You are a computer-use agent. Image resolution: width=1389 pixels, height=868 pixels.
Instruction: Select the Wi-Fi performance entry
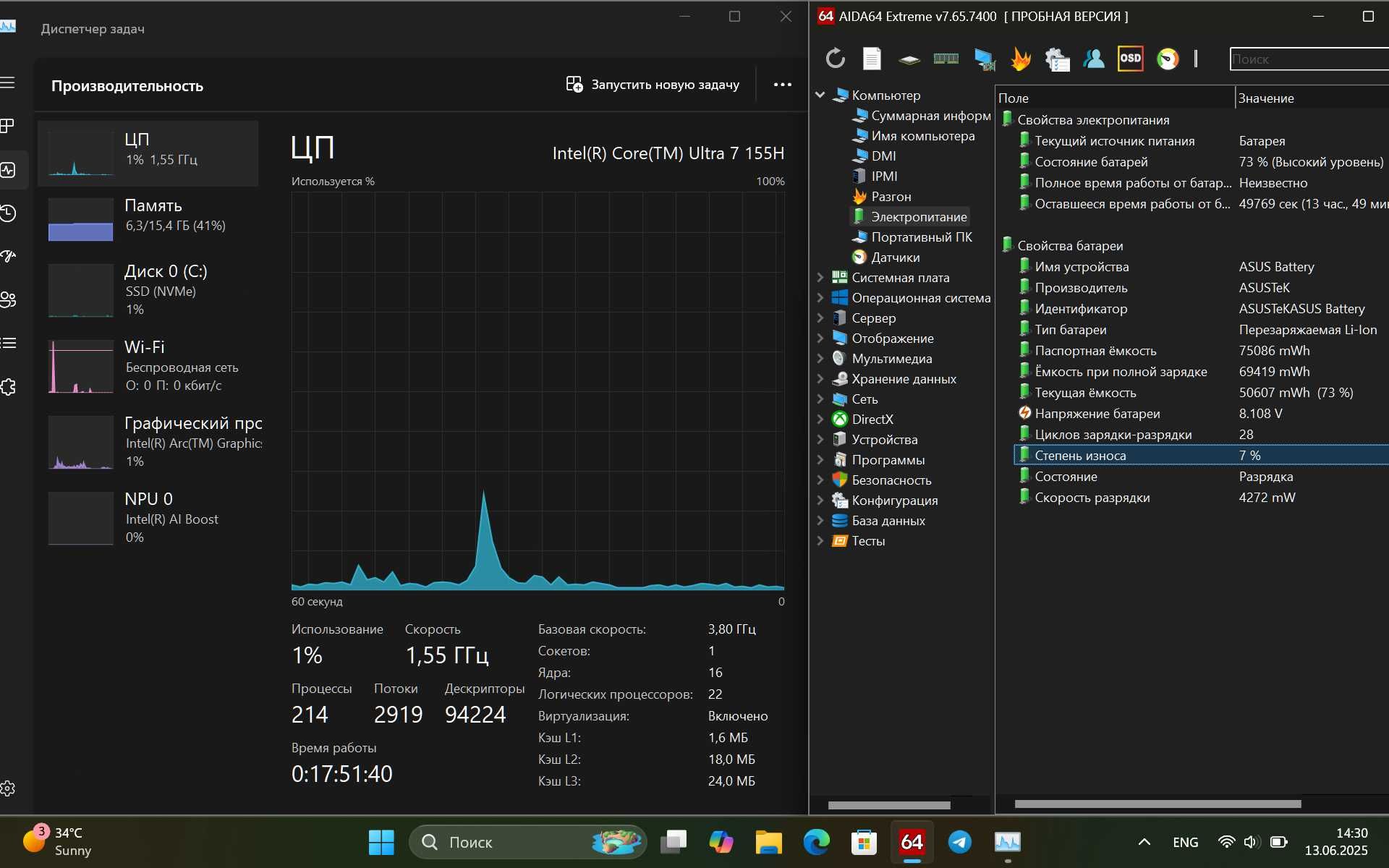pos(148,365)
